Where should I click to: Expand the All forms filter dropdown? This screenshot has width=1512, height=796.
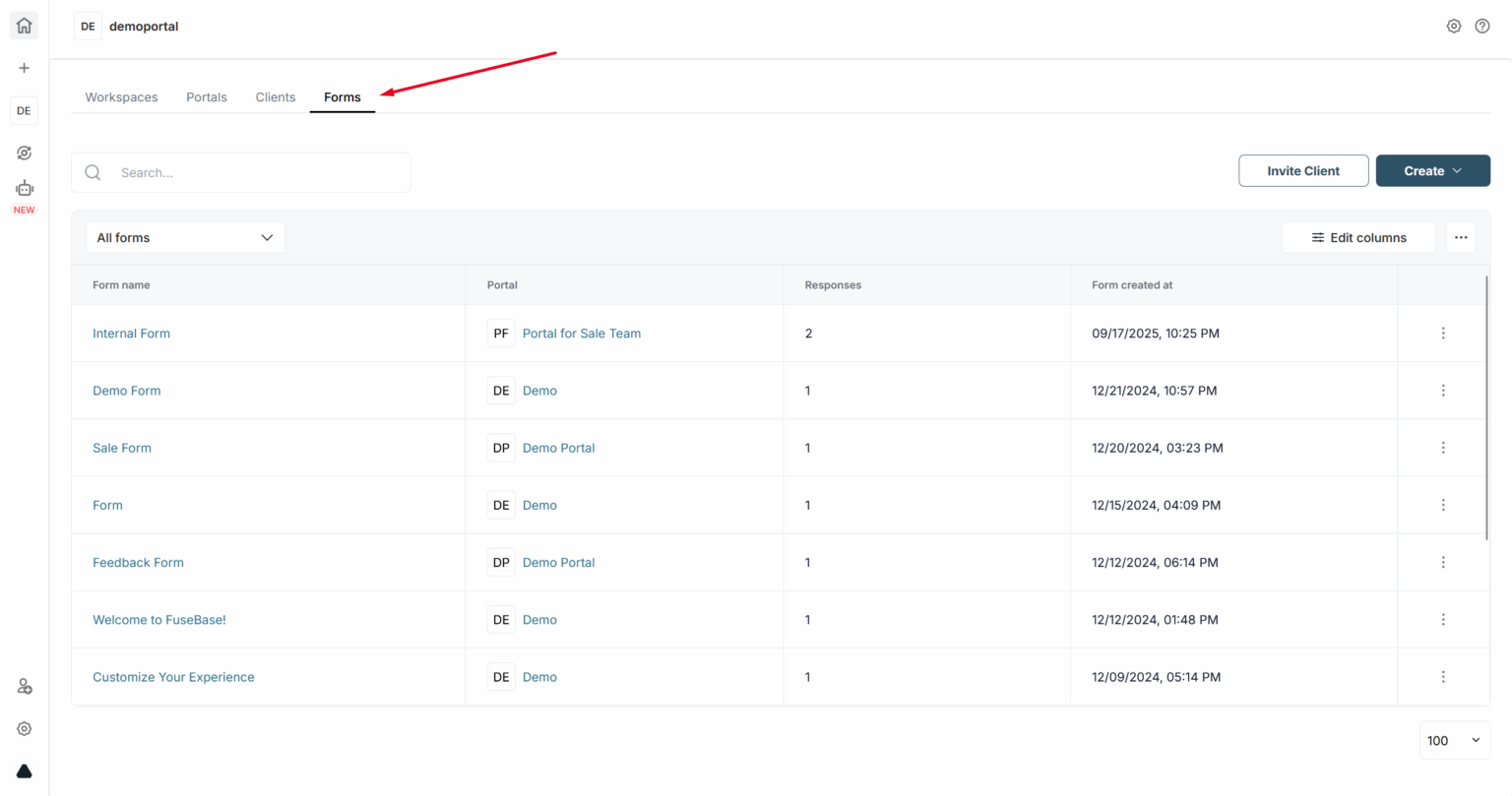(185, 237)
